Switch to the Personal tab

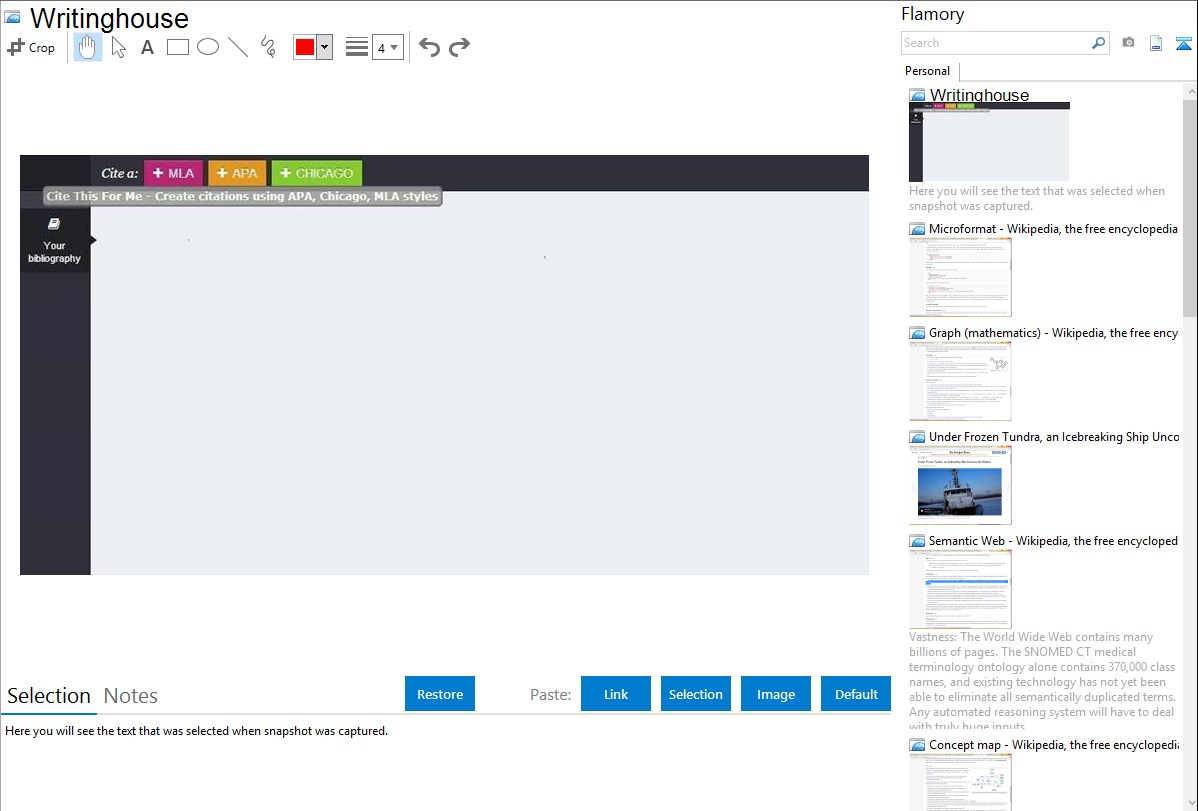pos(928,70)
